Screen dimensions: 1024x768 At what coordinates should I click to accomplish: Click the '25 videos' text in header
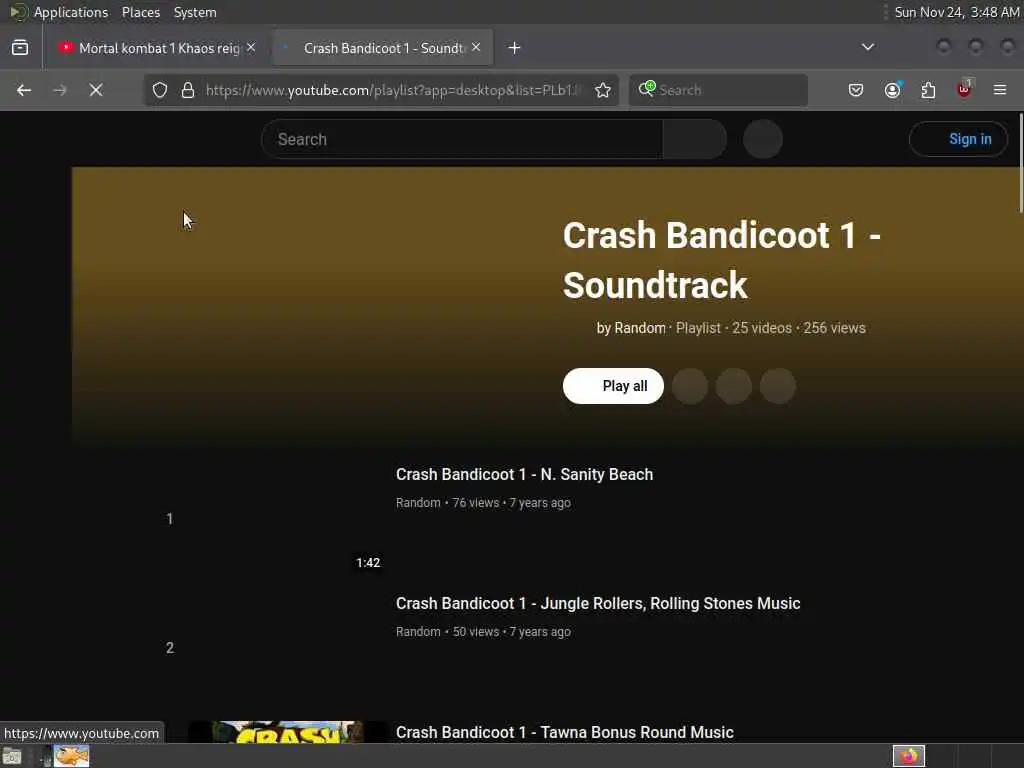pos(761,328)
